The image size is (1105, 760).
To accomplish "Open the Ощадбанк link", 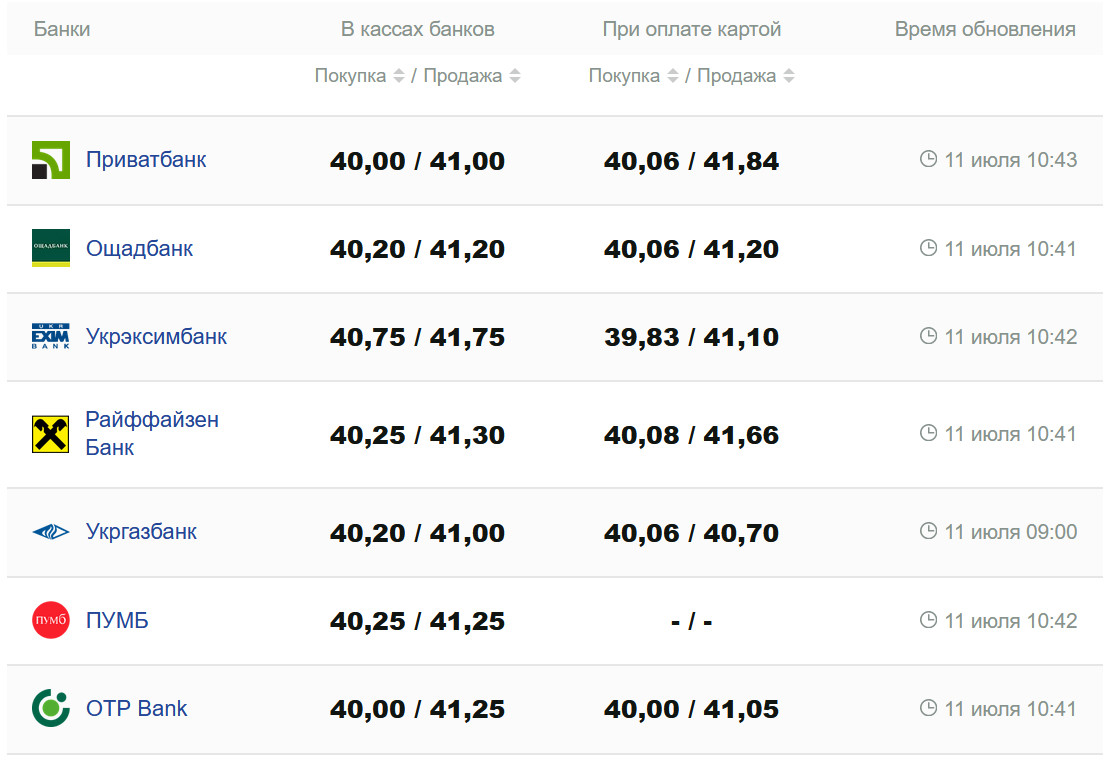I will tap(139, 248).
